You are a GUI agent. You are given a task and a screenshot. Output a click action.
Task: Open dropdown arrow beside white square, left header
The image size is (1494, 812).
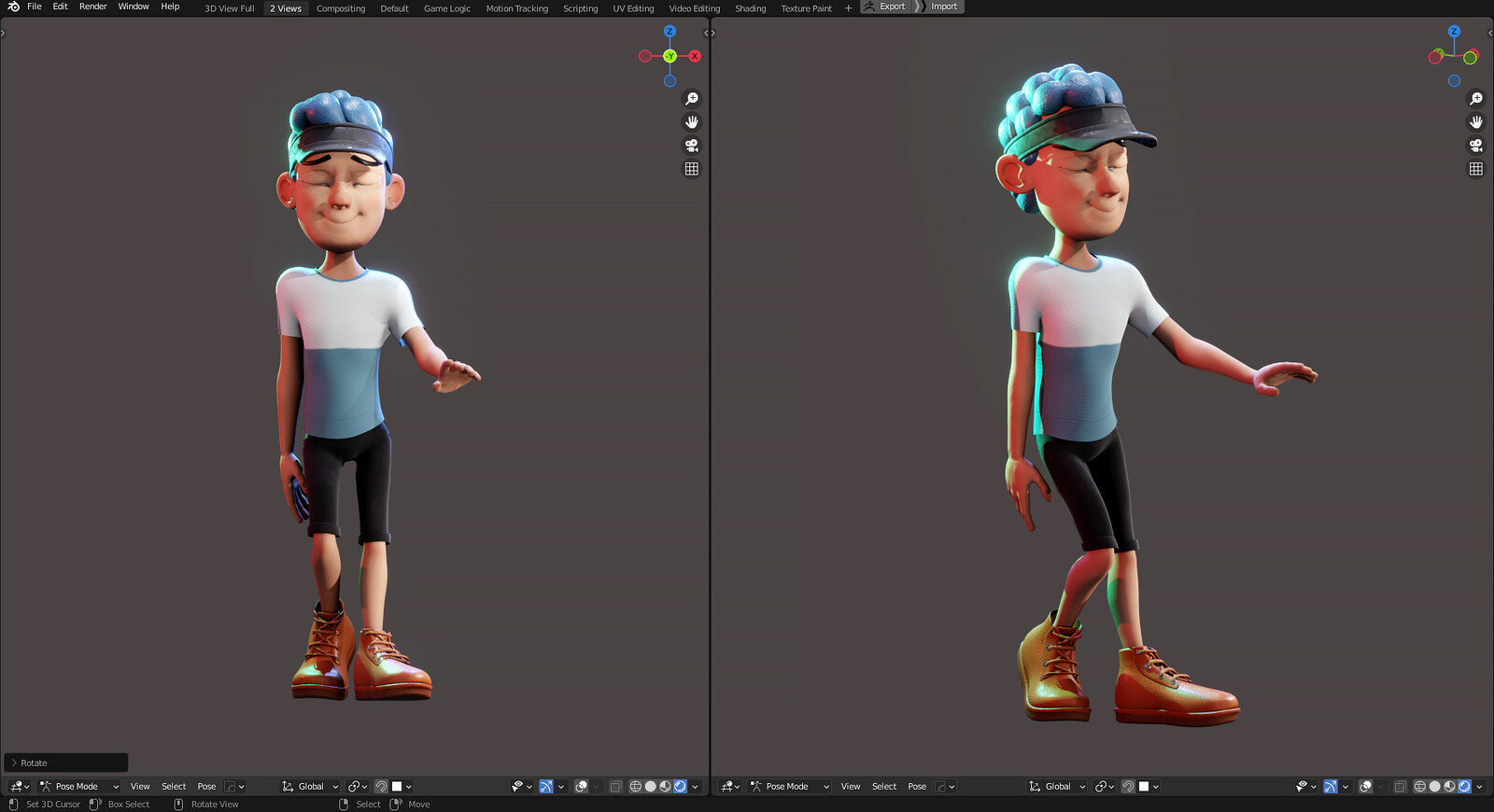pos(409,787)
